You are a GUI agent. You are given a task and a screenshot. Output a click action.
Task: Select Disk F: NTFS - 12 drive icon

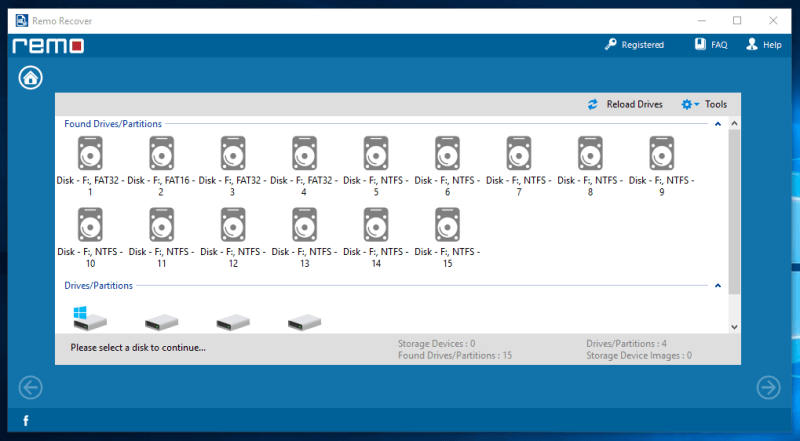[x=233, y=225]
